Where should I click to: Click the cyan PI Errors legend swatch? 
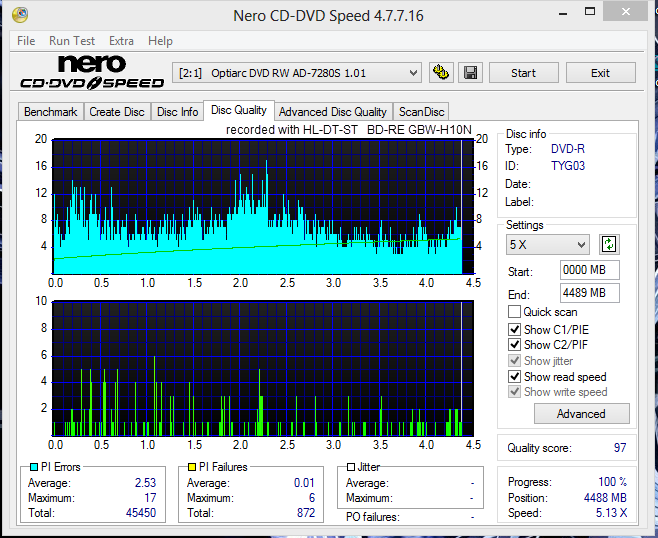[34, 467]
